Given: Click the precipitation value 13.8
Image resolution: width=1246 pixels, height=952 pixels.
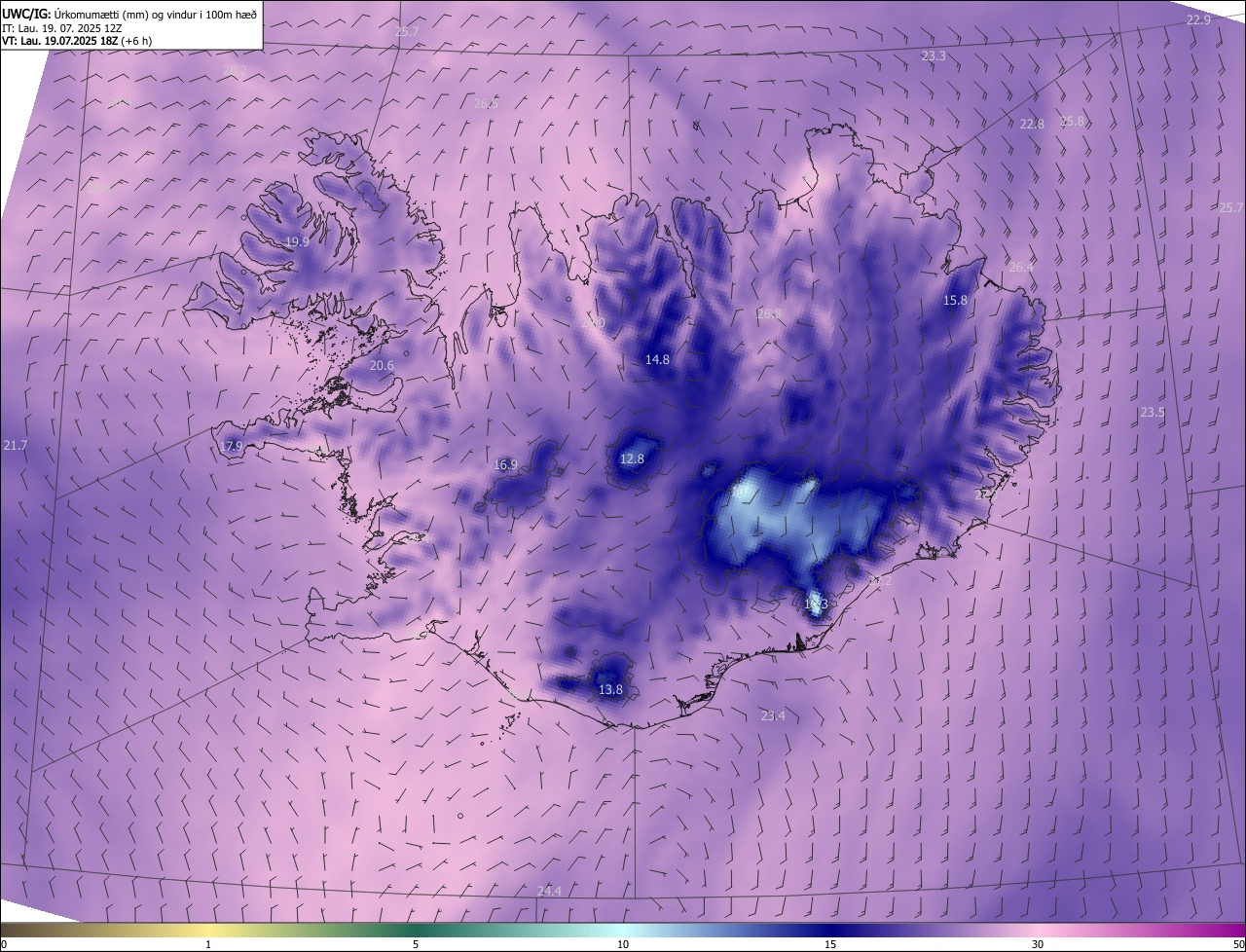Looking at the screenshot, I should coord(609,690).
